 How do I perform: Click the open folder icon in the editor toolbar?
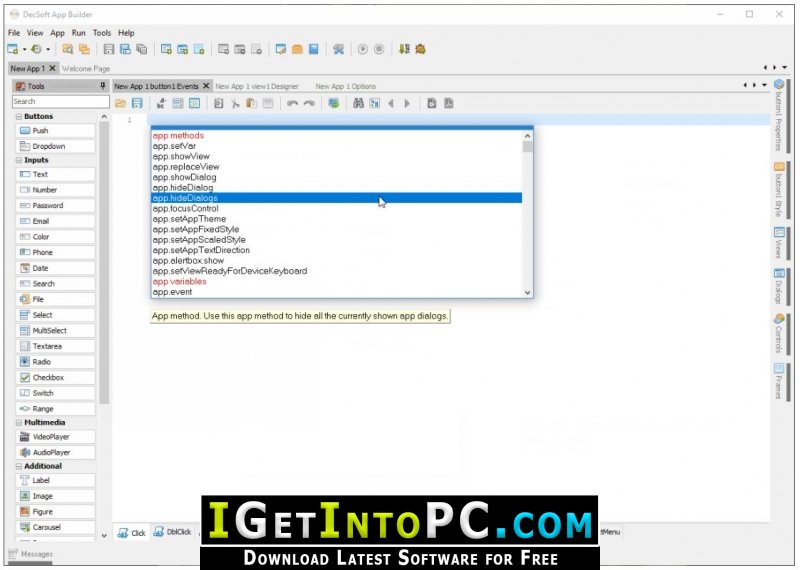120,104
